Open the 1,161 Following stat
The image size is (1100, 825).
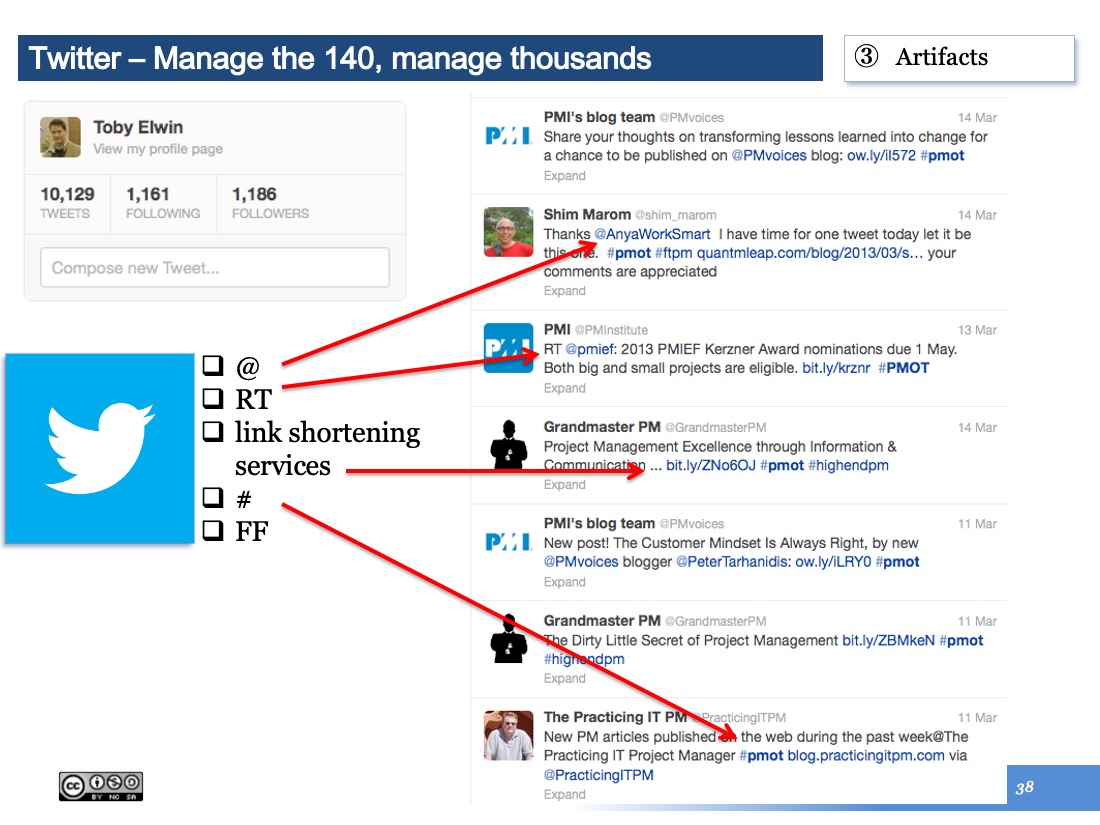click(163, 203)
